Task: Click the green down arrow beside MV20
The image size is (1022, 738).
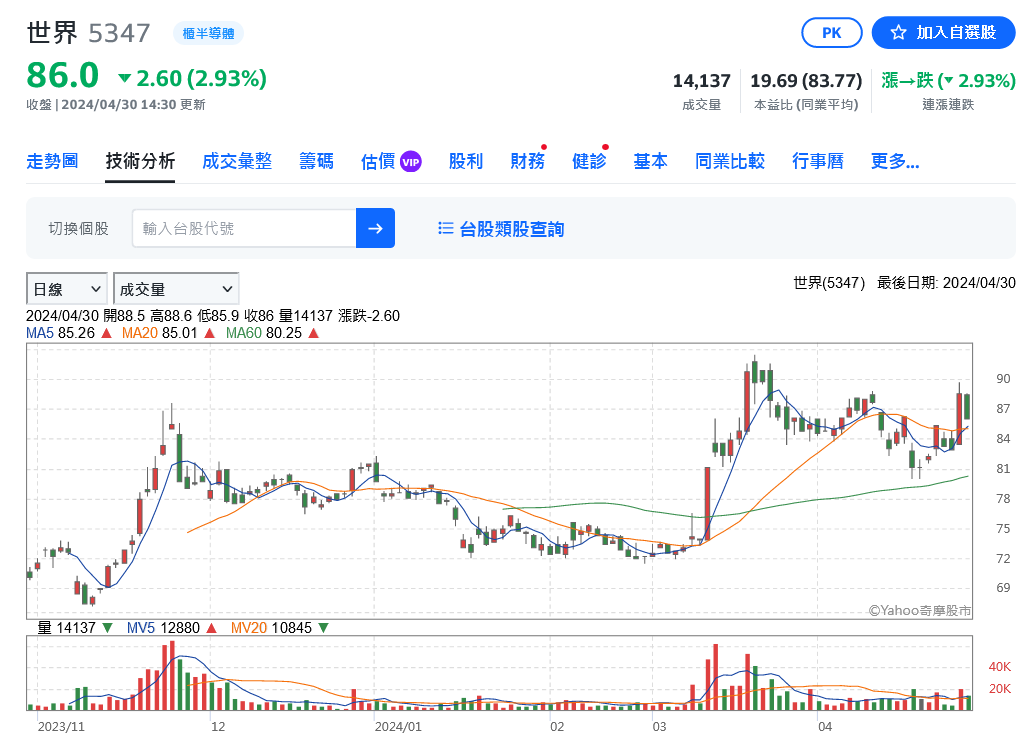Action: pos(323,628)
